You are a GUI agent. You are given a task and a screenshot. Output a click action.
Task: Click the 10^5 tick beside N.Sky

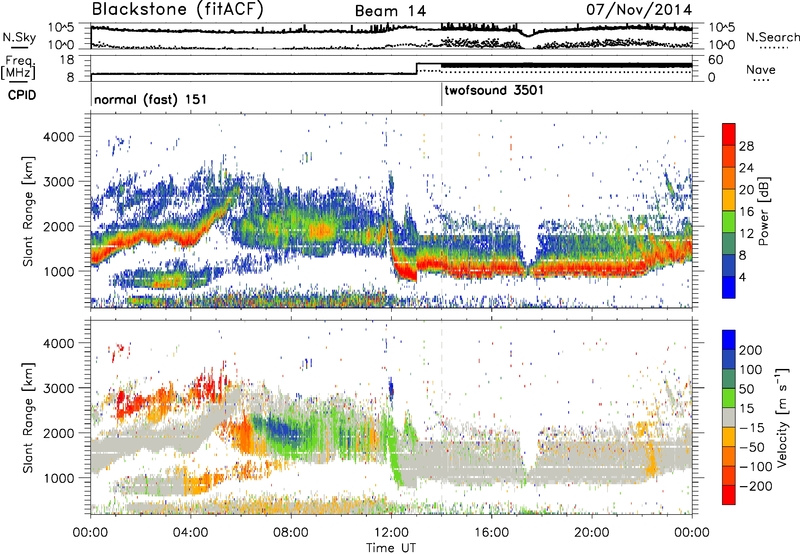coord(61,28)
